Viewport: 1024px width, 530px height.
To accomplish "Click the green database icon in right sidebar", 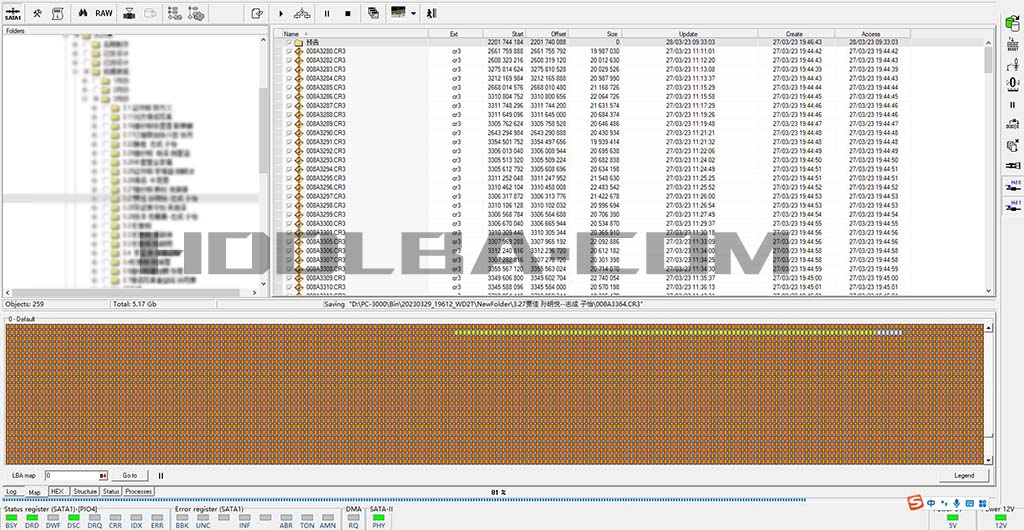I will 1013,24.
